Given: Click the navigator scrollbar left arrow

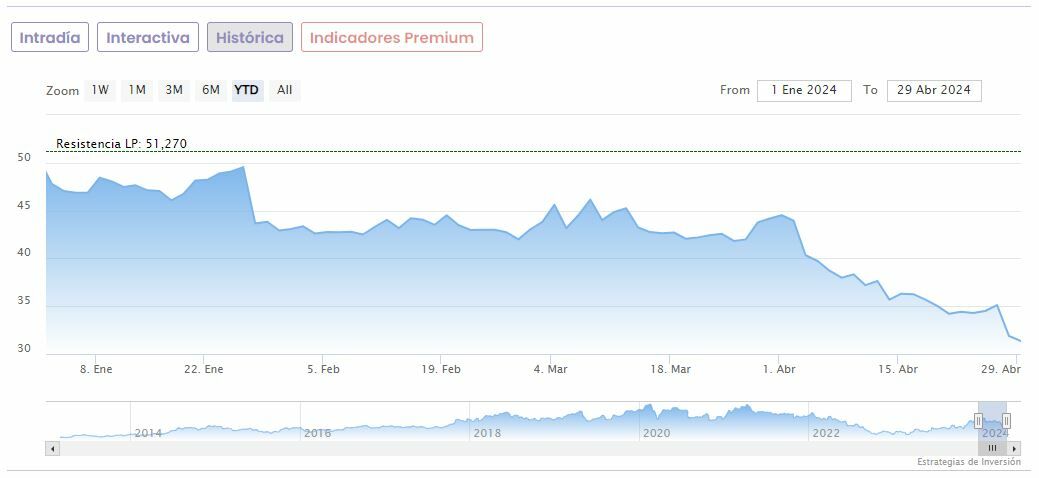Looking at the screenshot, I should [x=53, y=449].
